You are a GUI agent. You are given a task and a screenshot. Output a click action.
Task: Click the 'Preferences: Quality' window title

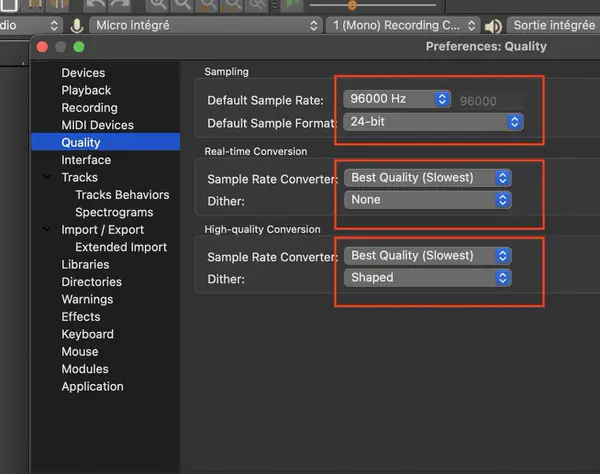[486, 46]
